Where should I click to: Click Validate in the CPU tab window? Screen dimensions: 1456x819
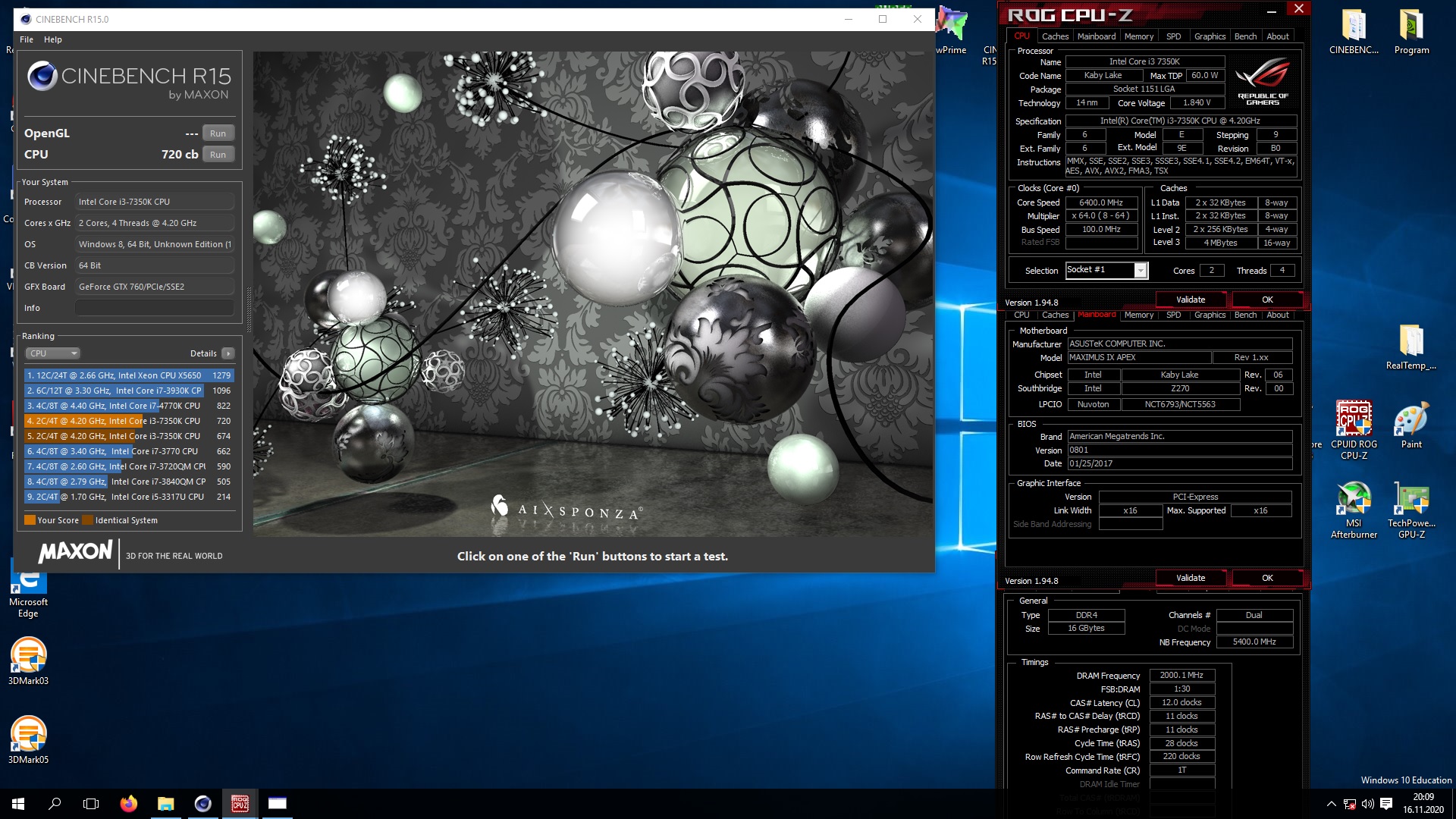[1191, 300]
